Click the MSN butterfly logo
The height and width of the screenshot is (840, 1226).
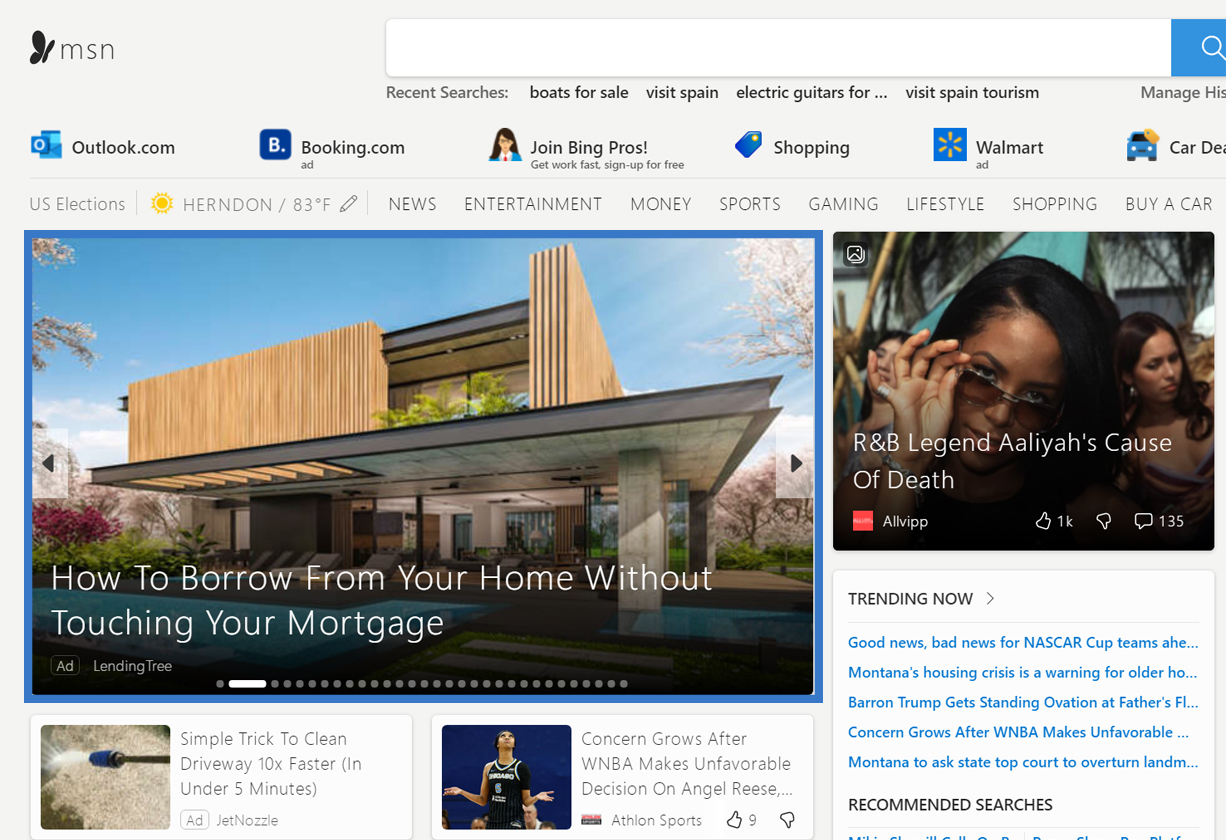click(42, 48)
